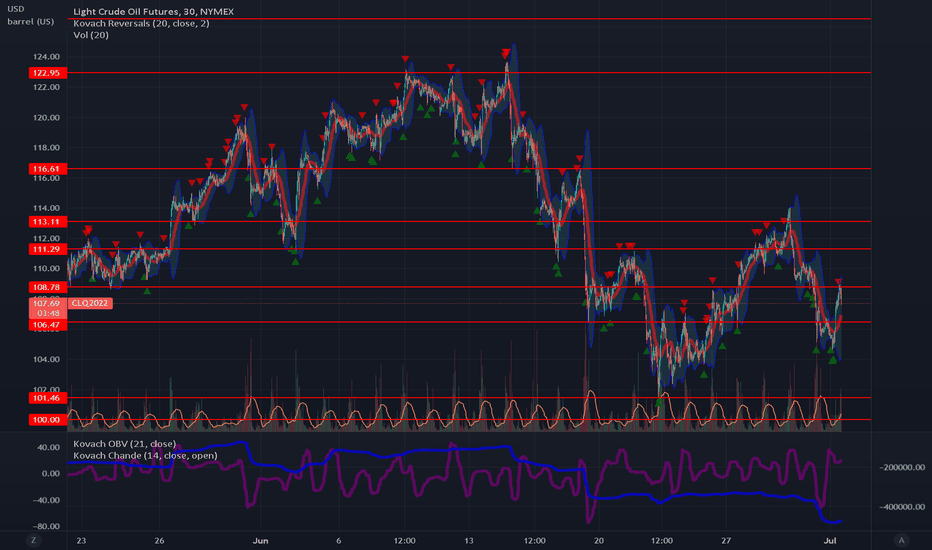Select the Kovach OBV (21, close) legend
932x550 pixels.
[124, 444]
